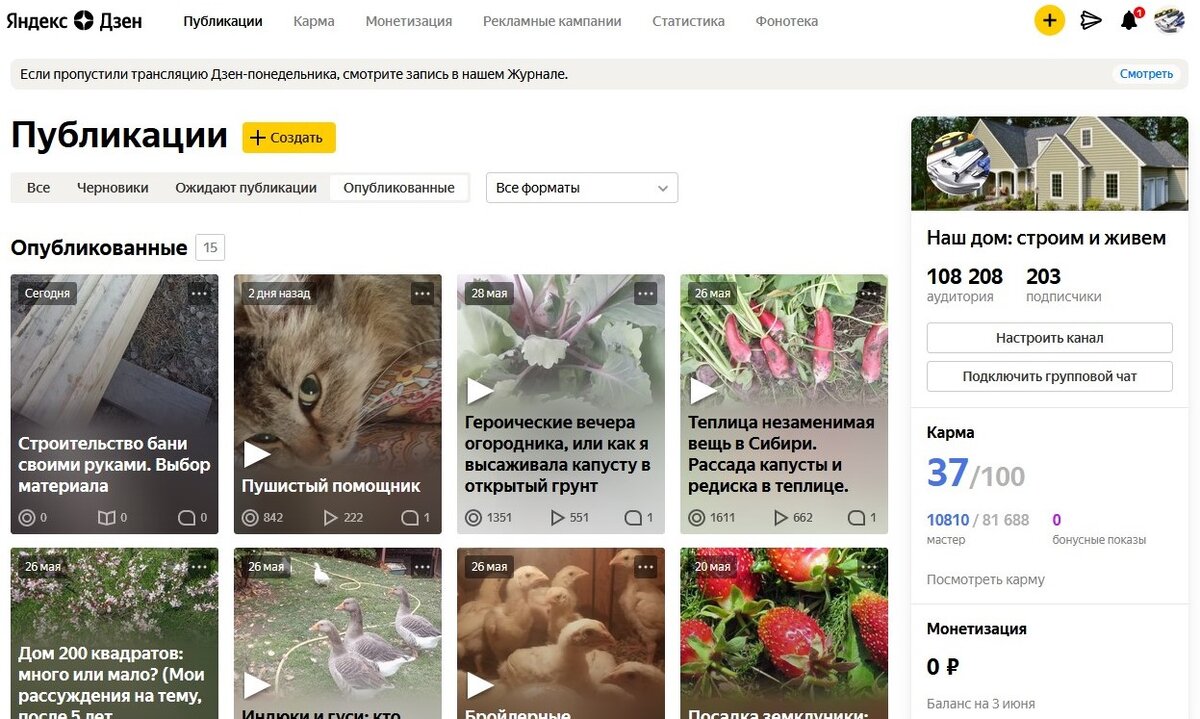The width and height of the screenshot is (1200, 719).
Task: Open the Монетизация navigation item
Action: tap(409, 21)
